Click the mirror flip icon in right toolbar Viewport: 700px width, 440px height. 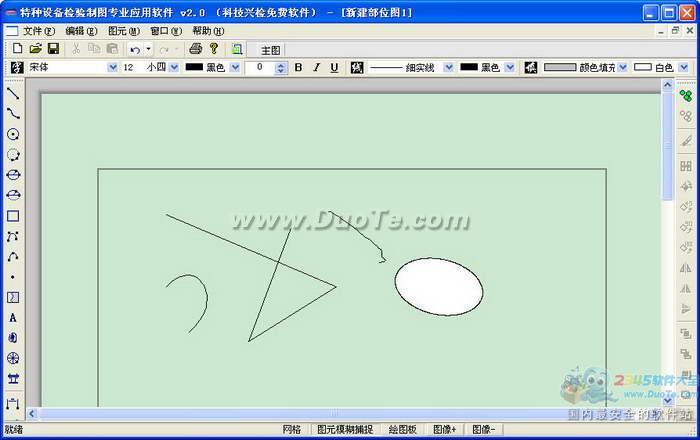click(x=686, y=268)
